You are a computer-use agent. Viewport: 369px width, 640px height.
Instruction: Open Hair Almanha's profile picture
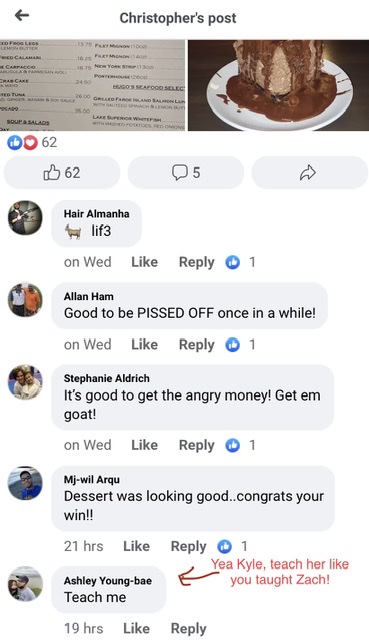(x=25, y=218)
